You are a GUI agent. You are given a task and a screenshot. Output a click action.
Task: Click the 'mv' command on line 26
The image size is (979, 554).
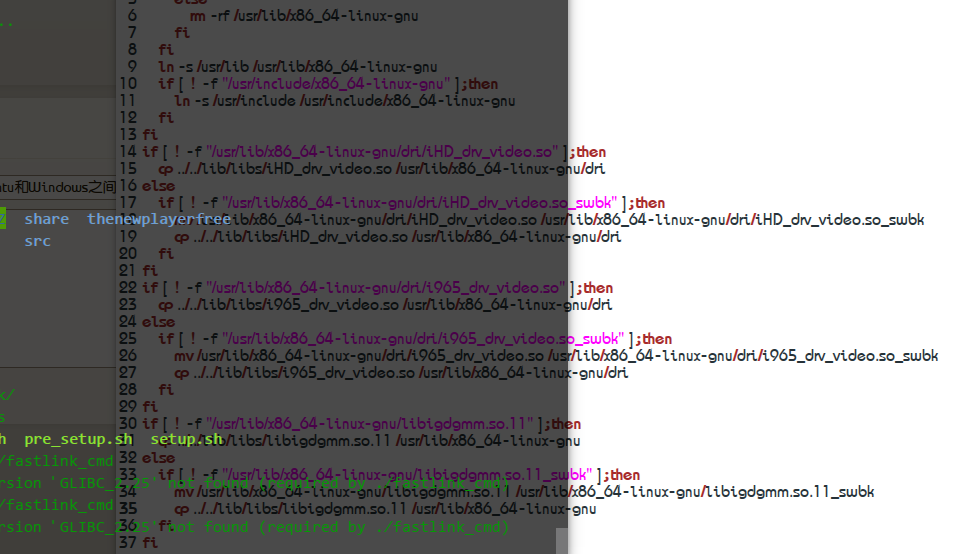tap(184, 356)
